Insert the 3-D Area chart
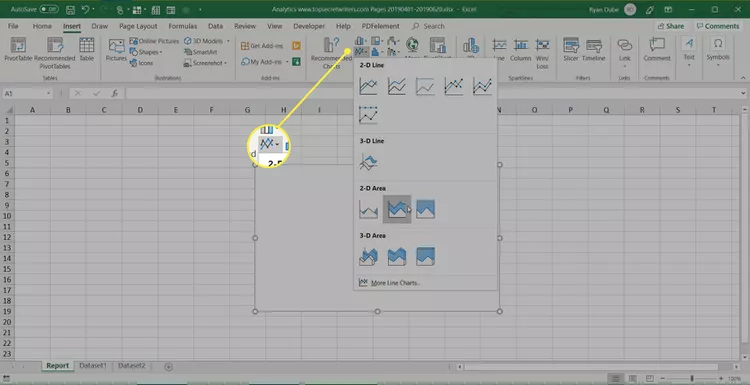The height and width of the screenshot is (385, 750). click(368, 256)
